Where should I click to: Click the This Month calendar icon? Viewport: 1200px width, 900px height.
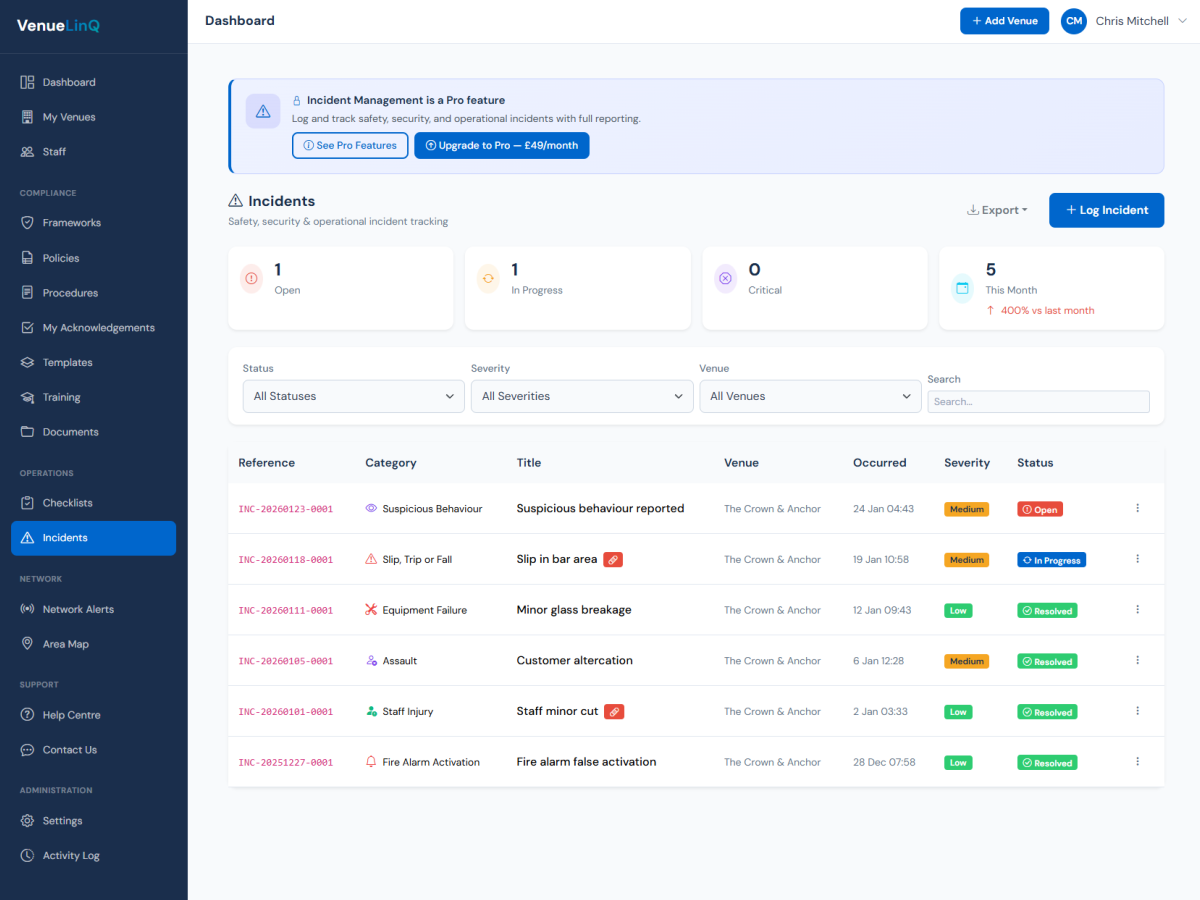[x=962, y=289]
